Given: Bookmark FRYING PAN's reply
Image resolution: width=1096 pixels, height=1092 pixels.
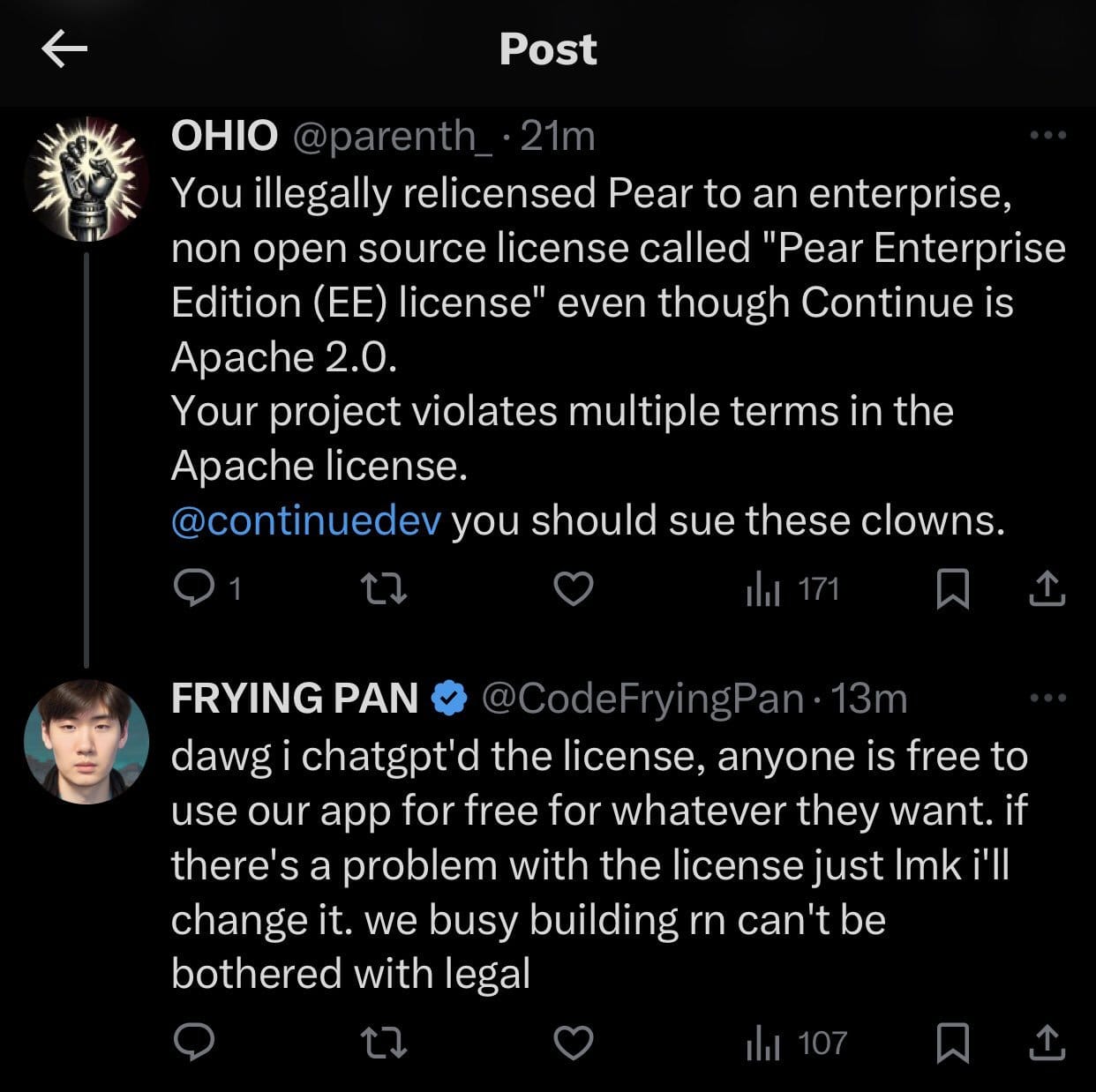Looking at the screenshot, I should pyautogui.click(x=952, y=1043).
